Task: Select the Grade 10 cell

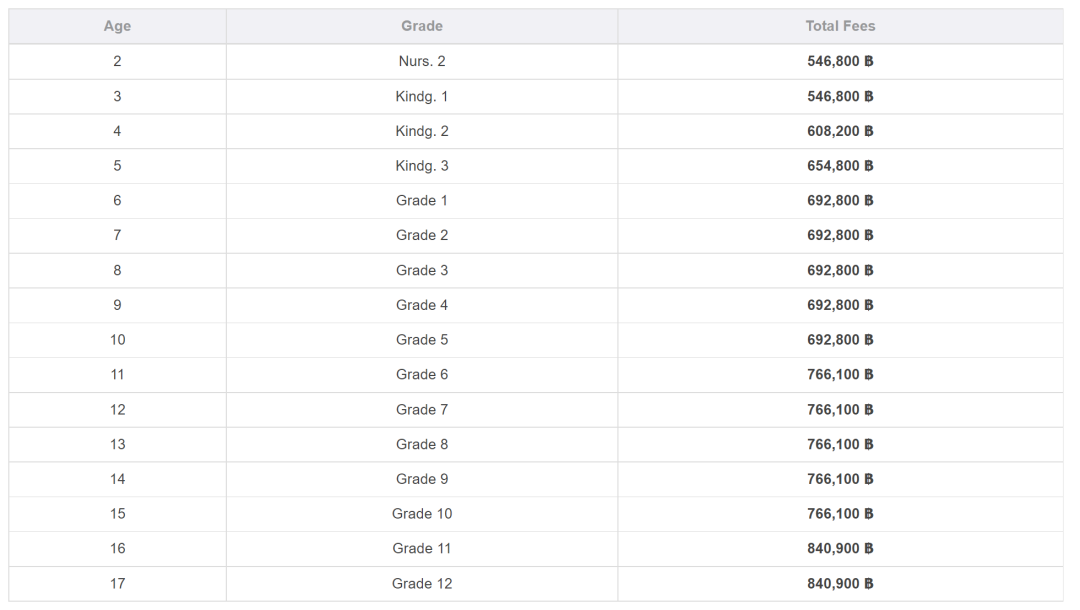Action: coord(421,513)
